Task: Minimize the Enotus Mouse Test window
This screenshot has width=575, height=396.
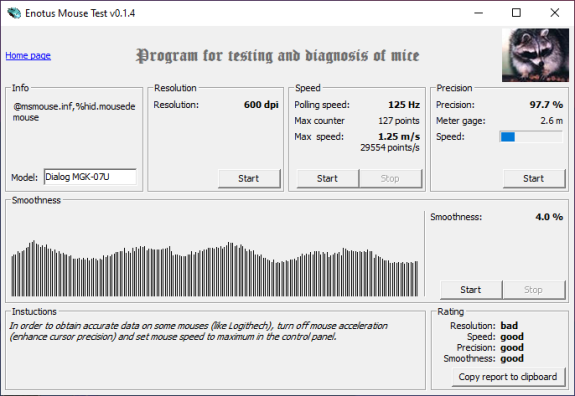Action: pos(478,13)
